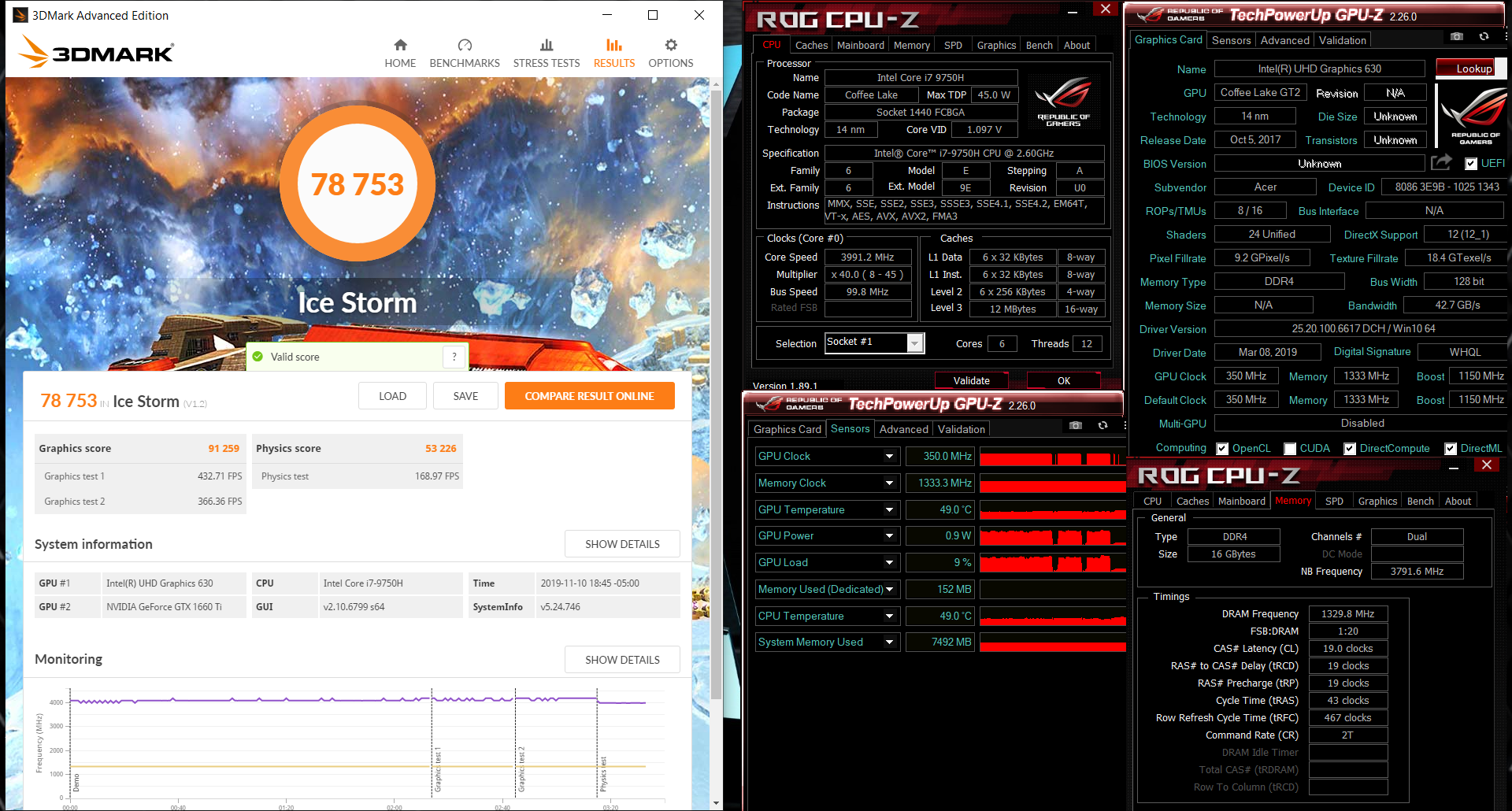1512x811 pixels.
Task: Click the Graphics score value 91 259
Action: point(224,448)
